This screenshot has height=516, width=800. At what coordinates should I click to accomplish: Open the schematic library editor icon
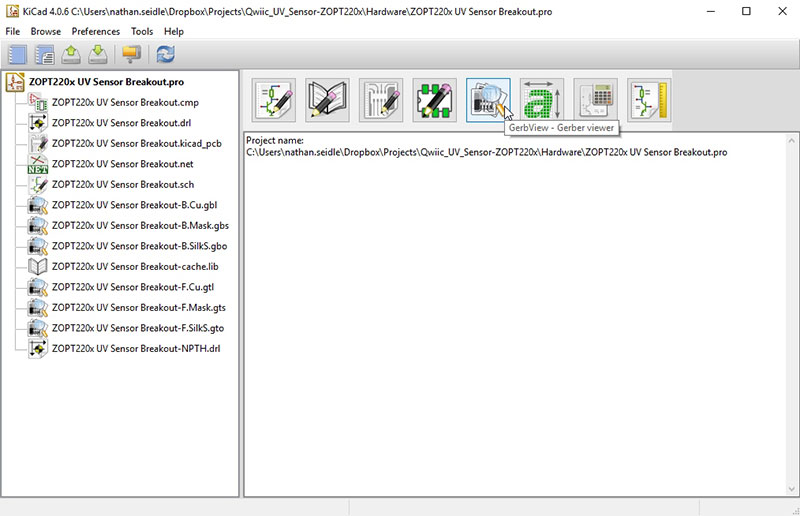tap(327, 100)
